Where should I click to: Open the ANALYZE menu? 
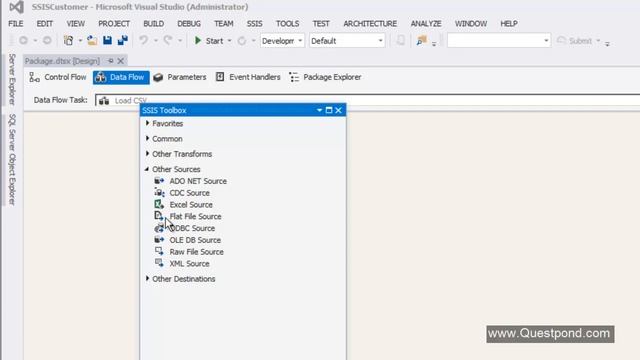click(426, 24)
